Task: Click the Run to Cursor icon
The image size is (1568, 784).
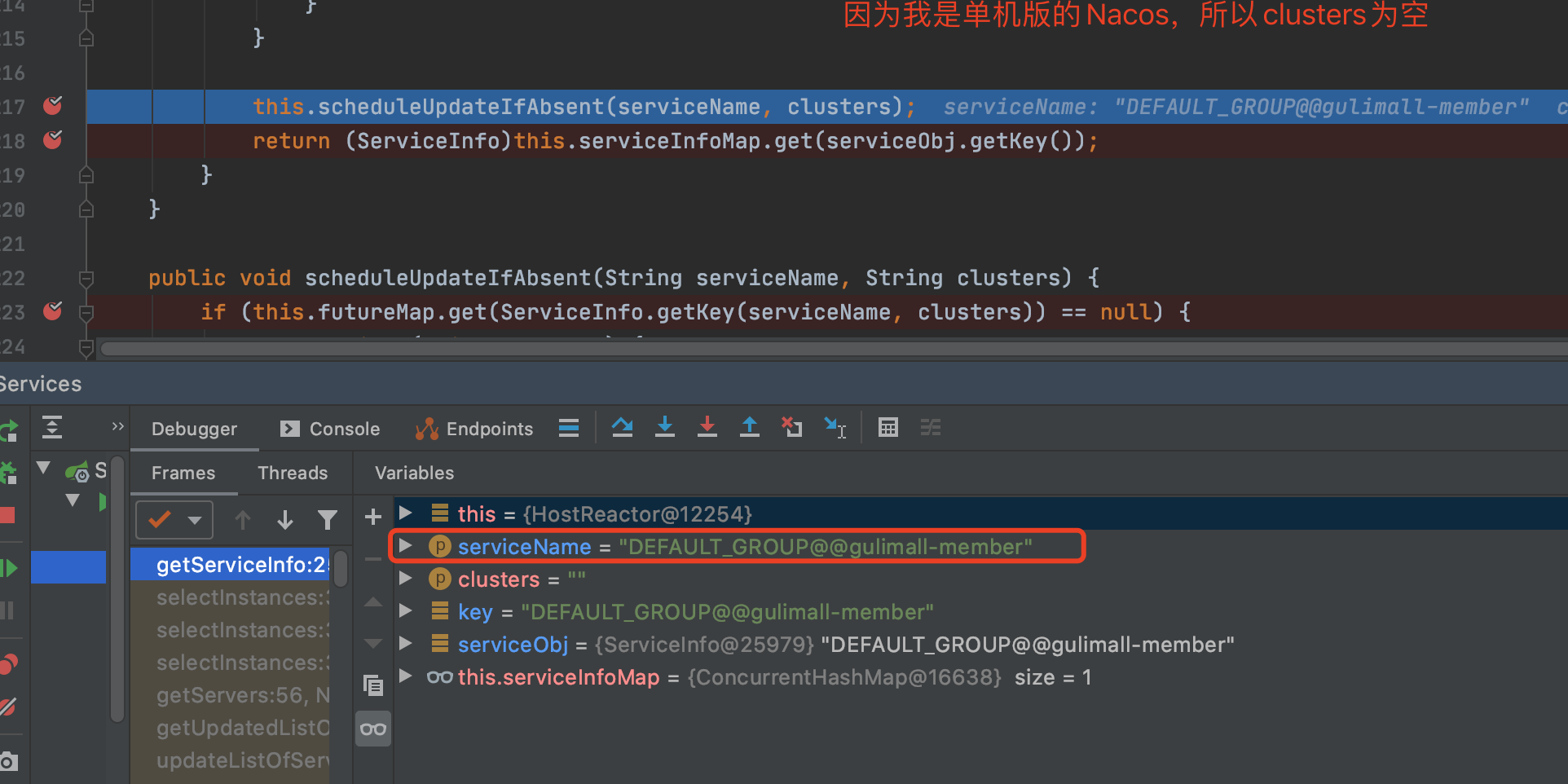Action: 835,427
